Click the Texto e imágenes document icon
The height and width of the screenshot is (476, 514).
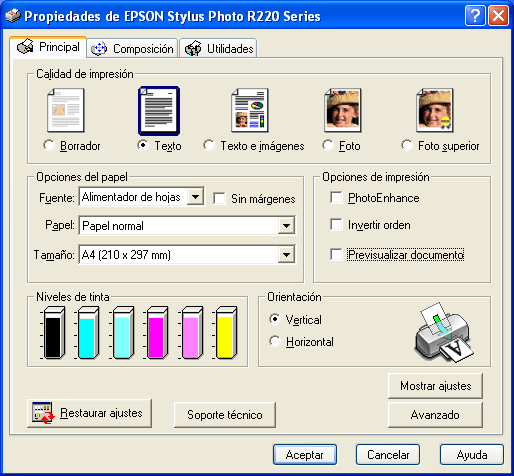(250, 111)
